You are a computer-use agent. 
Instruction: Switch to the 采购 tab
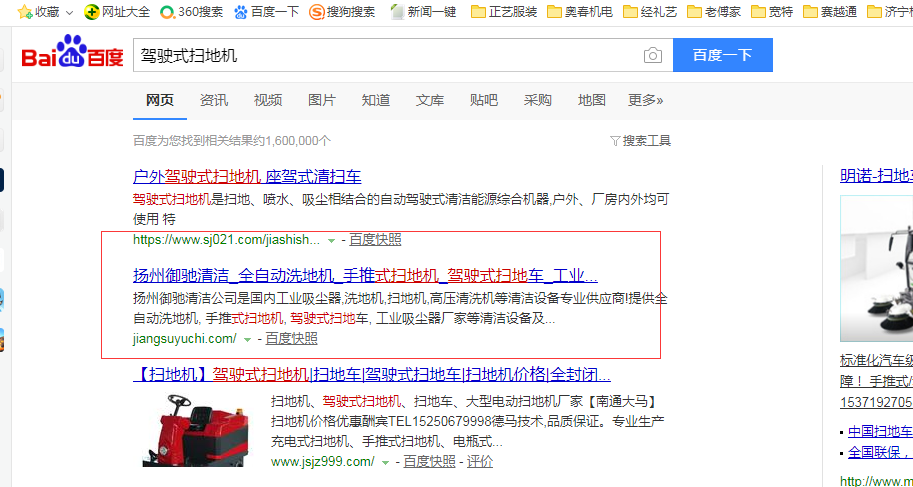[537, 100]
